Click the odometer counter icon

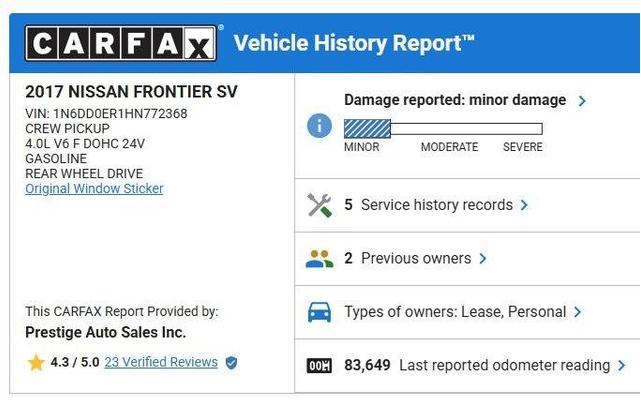click(x=319, y=366)
